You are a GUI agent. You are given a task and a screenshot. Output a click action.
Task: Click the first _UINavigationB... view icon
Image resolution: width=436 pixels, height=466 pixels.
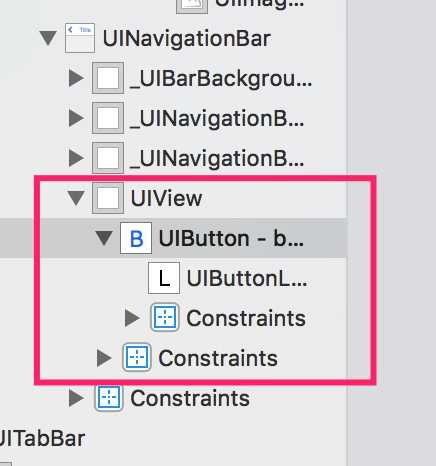click(108, 118)
